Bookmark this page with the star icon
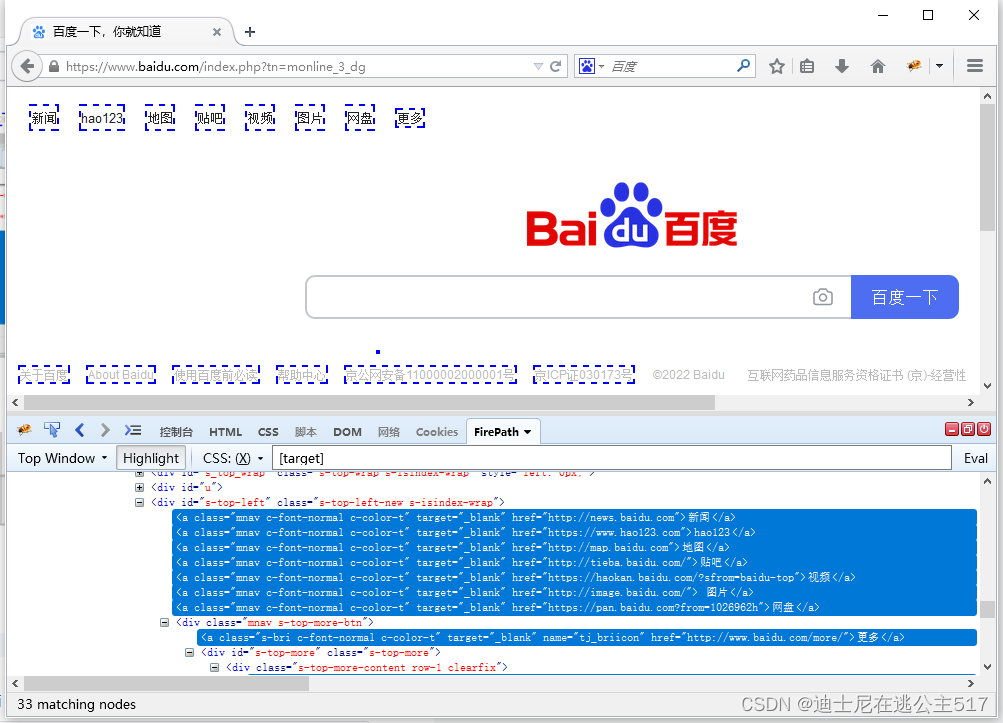This screenshot has width=1003, height=723. pyautogui.click(x=777, y=66)
